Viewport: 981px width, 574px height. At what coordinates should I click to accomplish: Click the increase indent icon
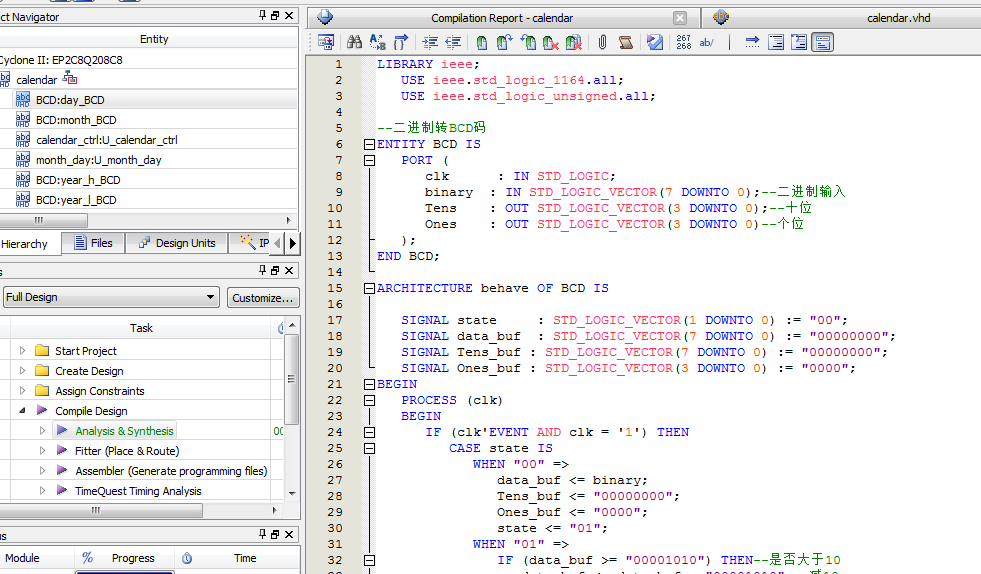[x=430, y=43]
